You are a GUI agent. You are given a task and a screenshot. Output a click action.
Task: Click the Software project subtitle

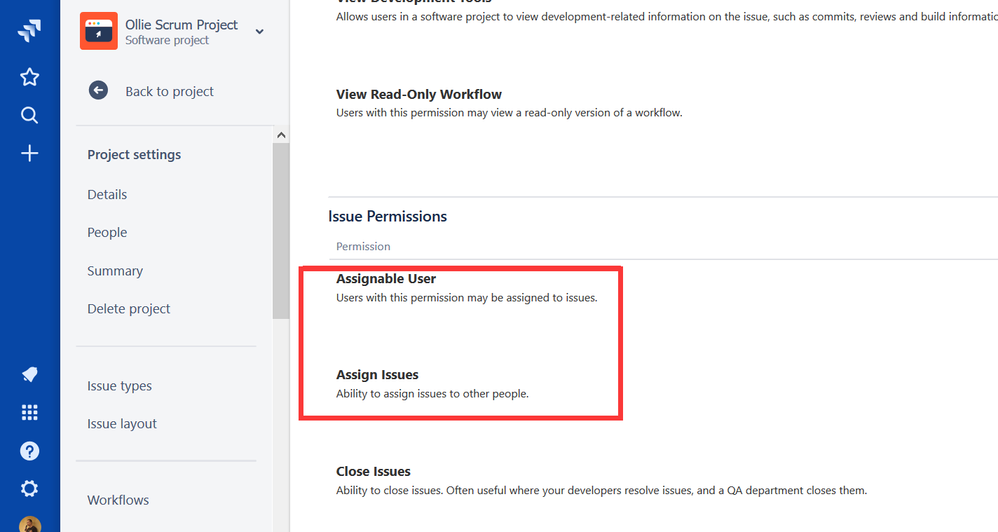coord(167,40)
